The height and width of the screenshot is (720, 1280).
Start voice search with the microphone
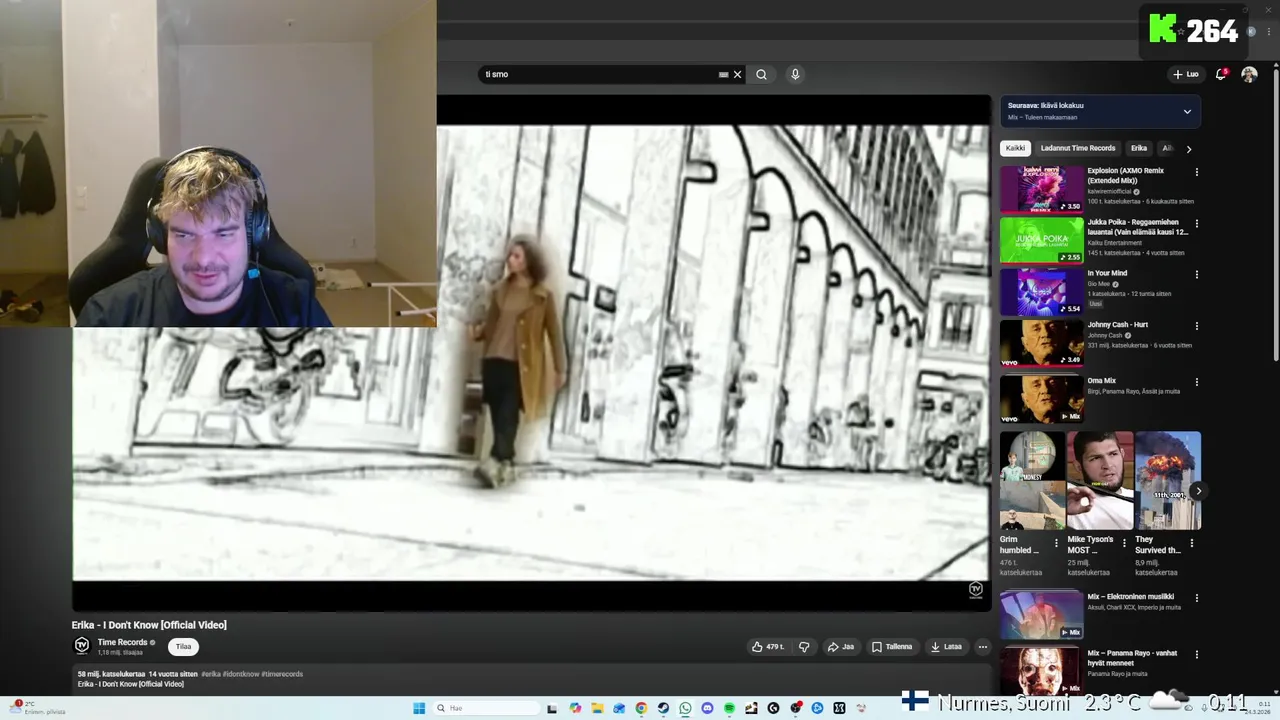[x=795, y=74]
